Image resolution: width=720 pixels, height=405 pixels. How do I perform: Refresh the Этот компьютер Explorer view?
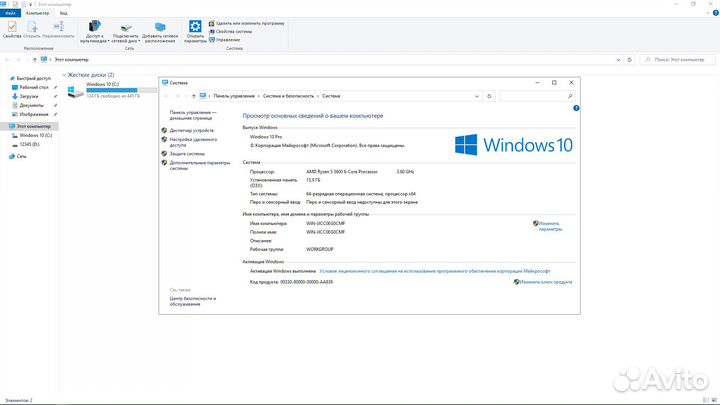point(630,60)
